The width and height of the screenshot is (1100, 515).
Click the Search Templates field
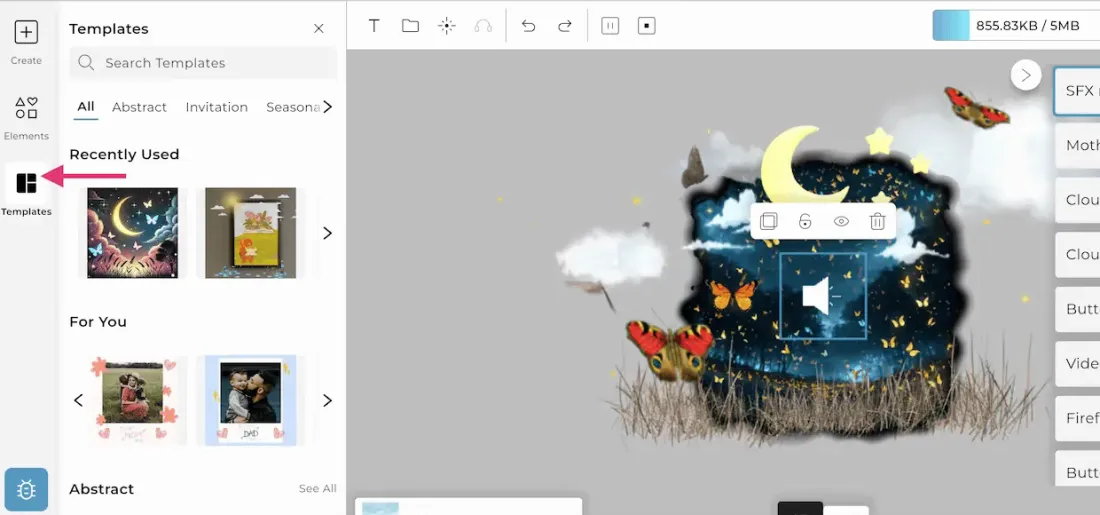click(203, 63)
